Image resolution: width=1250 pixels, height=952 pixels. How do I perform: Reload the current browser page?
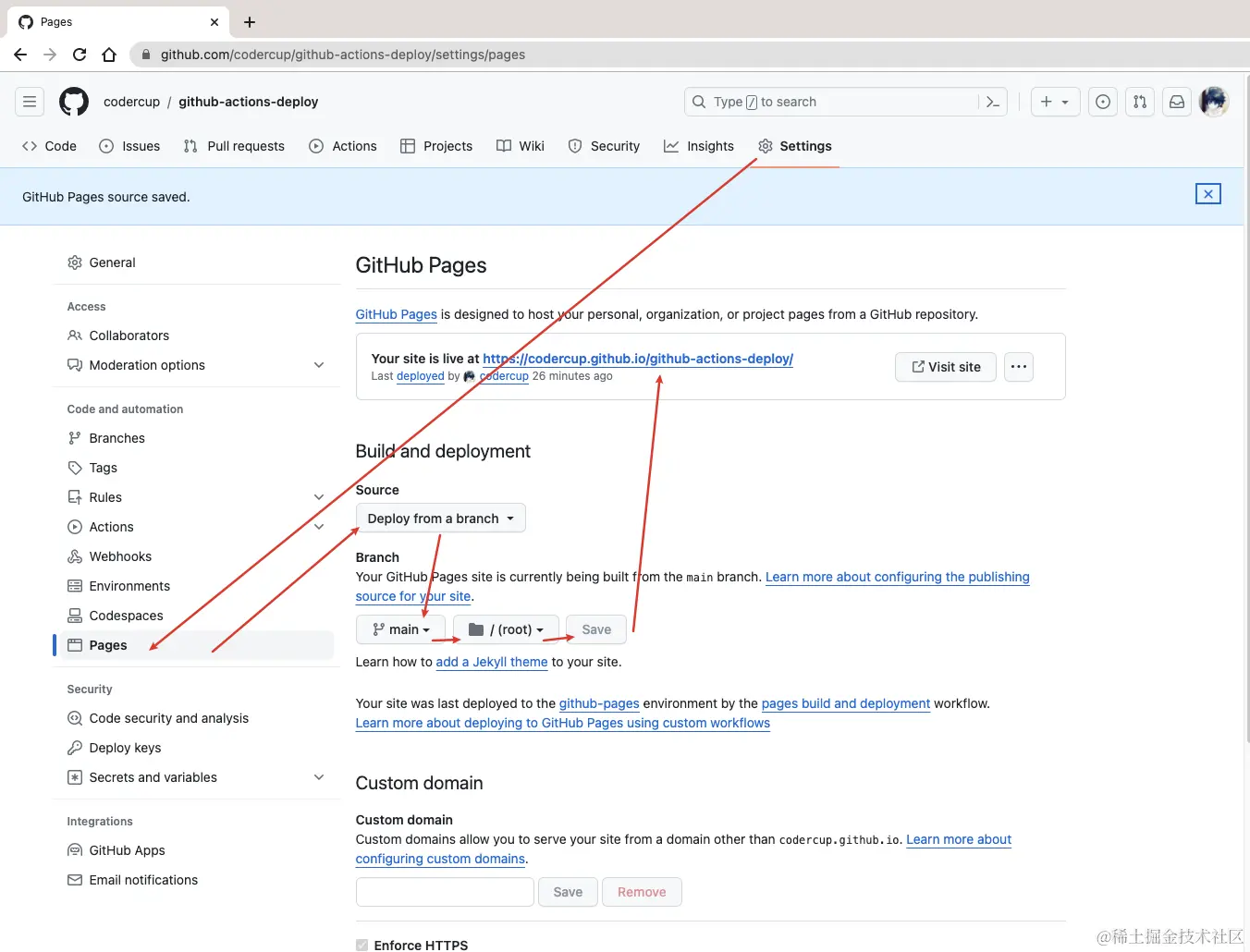click(80, 55)
